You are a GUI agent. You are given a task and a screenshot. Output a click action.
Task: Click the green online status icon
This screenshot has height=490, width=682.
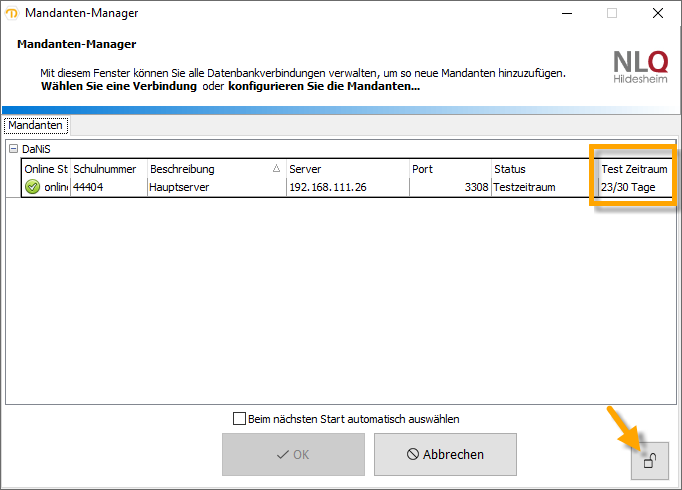(32, 187)
